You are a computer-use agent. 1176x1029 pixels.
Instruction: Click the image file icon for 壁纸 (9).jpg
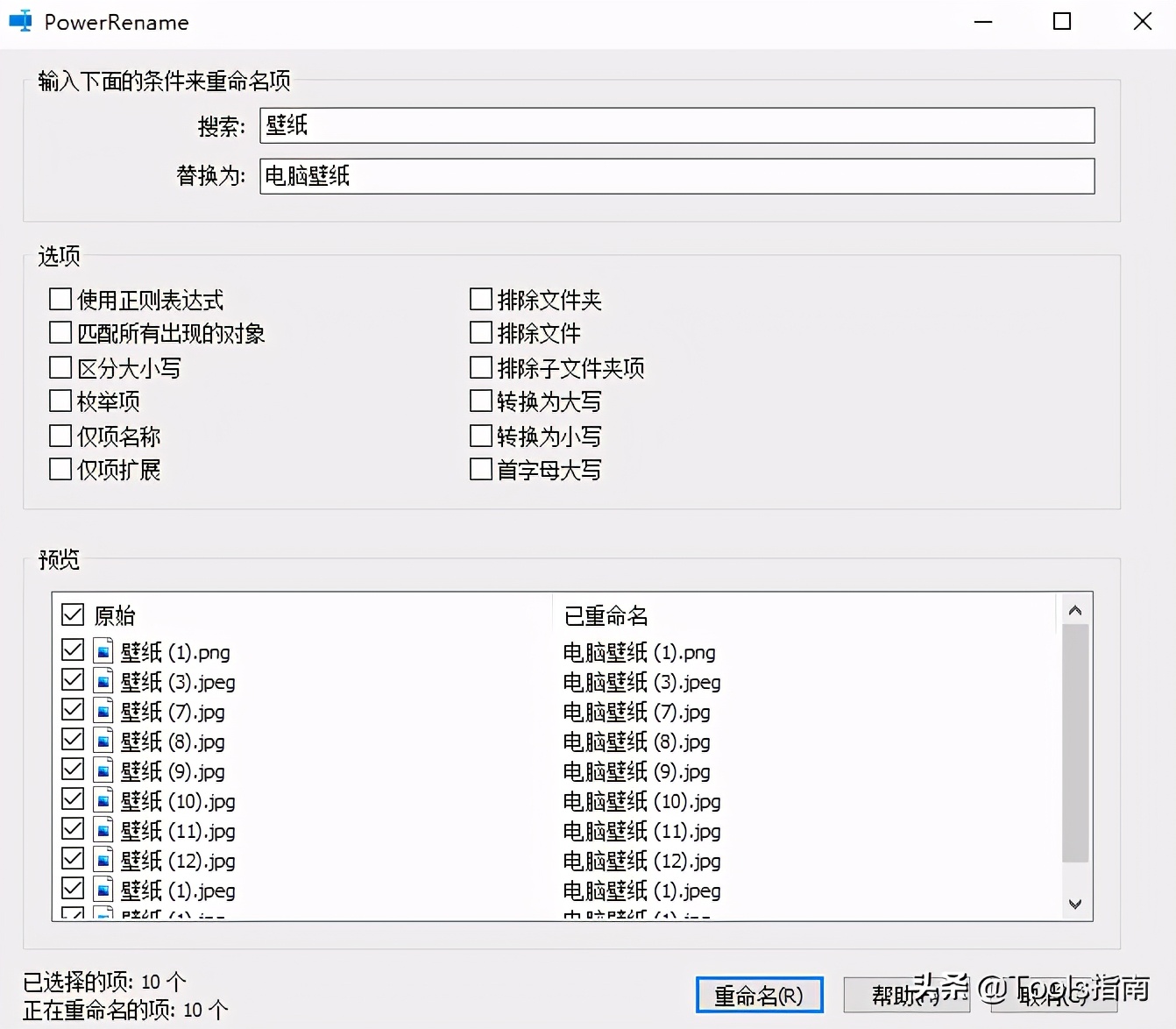click(103, 770)
